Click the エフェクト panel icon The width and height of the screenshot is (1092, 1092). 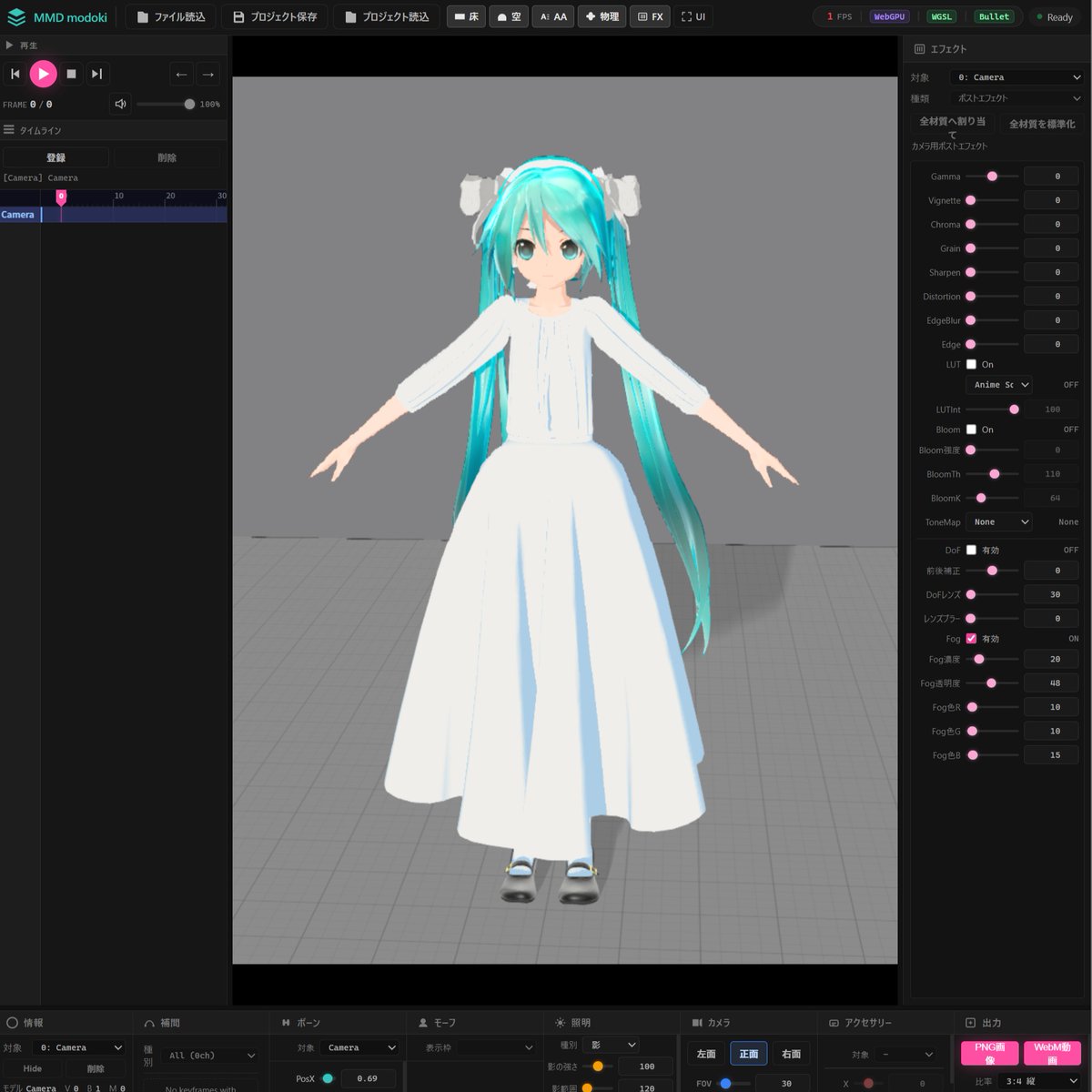pos(919,49)
